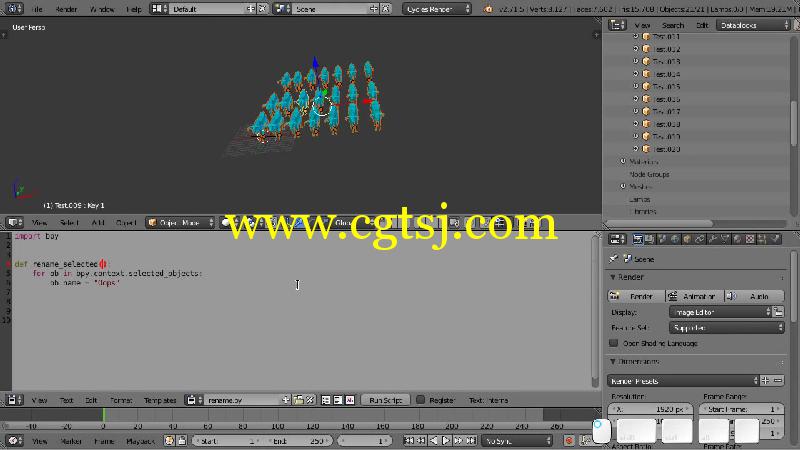Open the Feature Set dropdown

(x=727, y=328)
